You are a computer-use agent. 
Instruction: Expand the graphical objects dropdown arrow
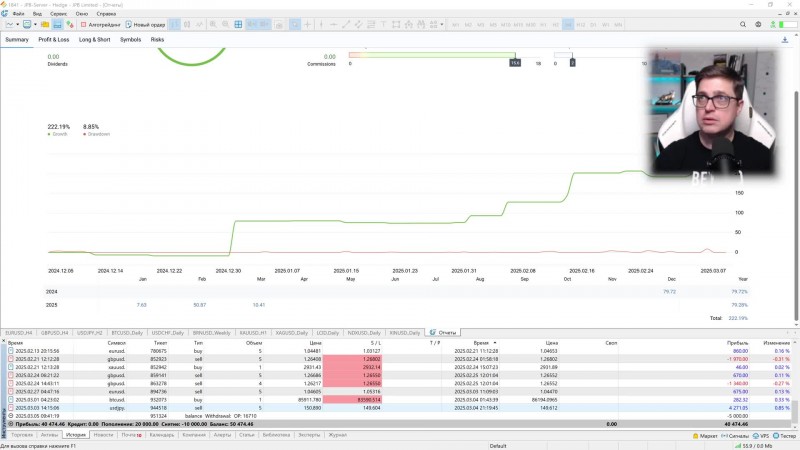[442, 24]
